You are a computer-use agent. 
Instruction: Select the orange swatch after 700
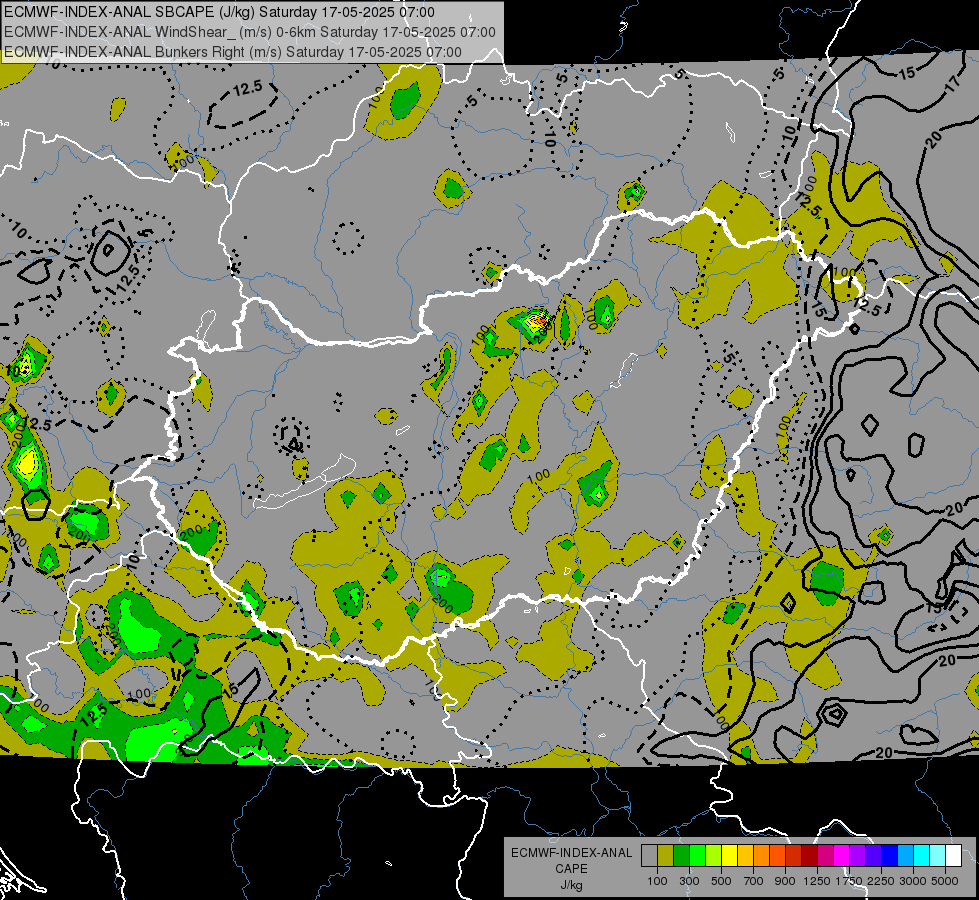tap(762, 856)
